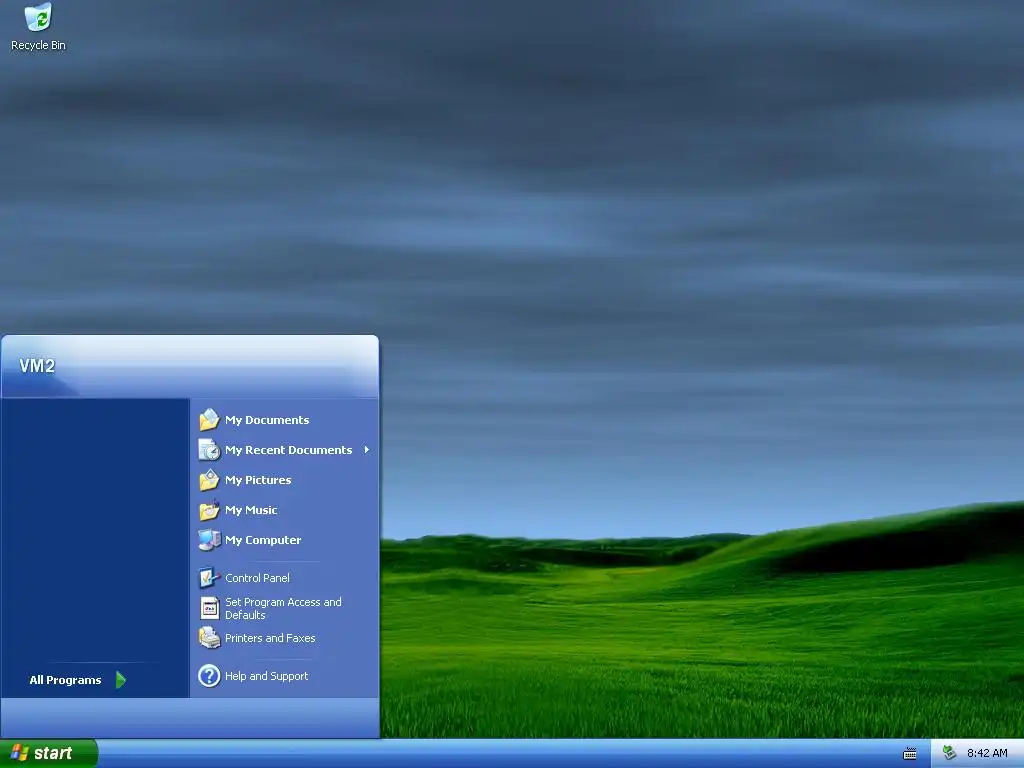Screen dimensions: 1024x768
Task: Choose My Music in the Start menu
Action: (x=285, y=509)
